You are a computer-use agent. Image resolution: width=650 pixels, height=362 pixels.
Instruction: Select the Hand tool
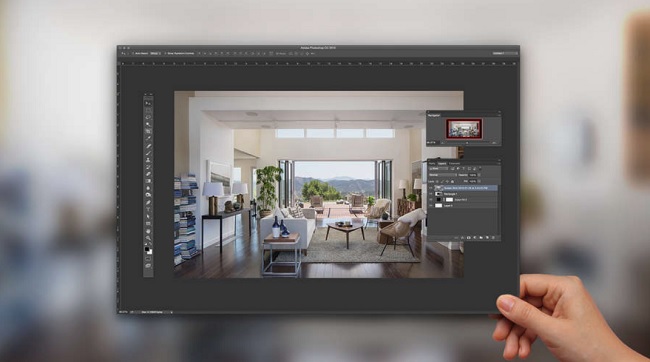148,231
